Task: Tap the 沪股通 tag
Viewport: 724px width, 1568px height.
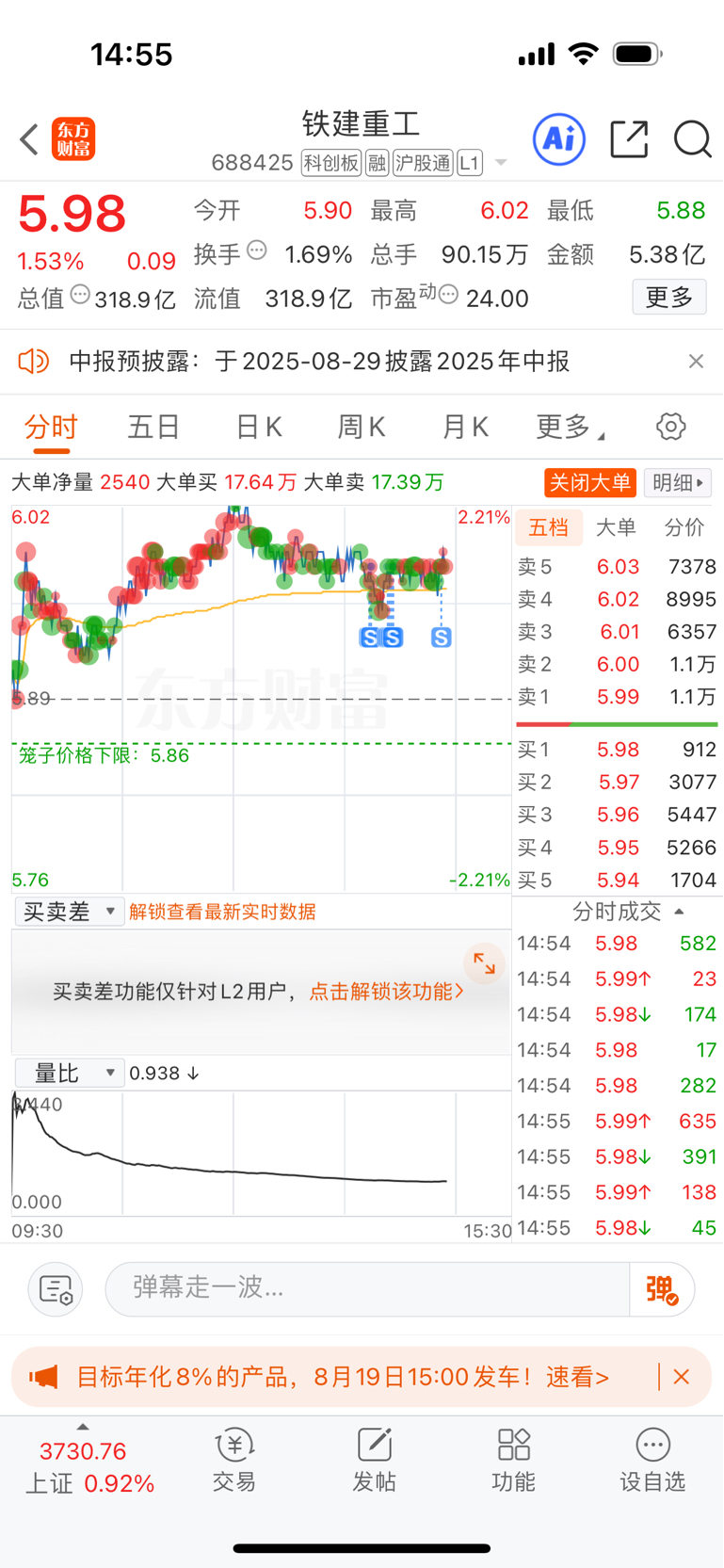Action: coord(423,163)
